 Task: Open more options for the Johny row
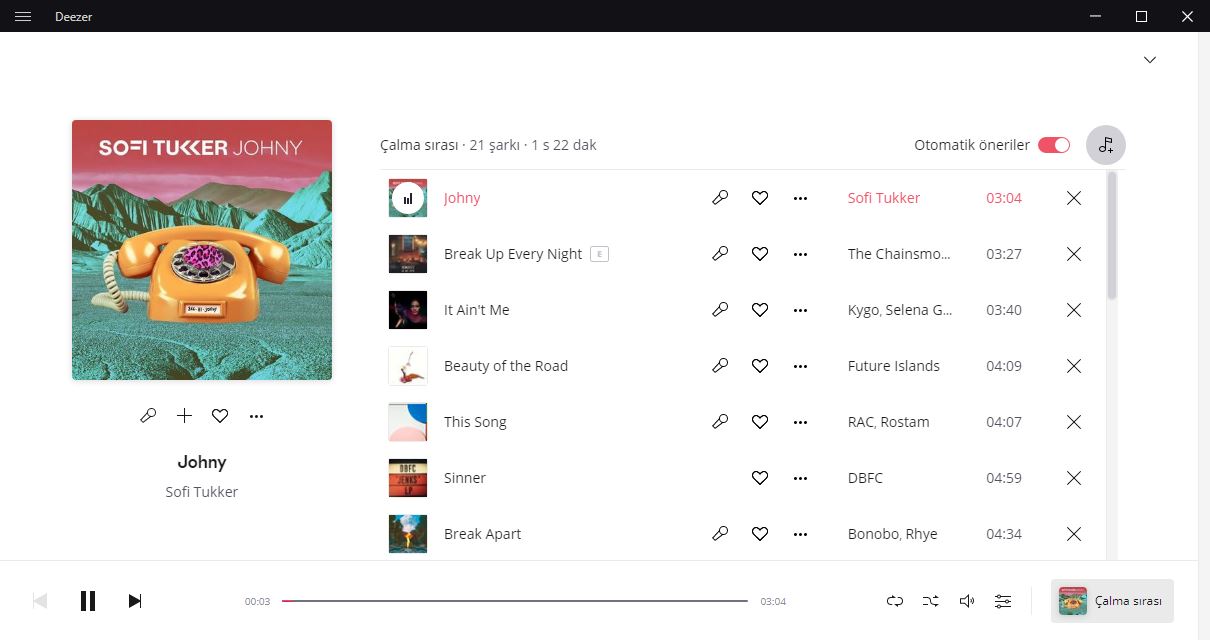[x=800, y=198]
